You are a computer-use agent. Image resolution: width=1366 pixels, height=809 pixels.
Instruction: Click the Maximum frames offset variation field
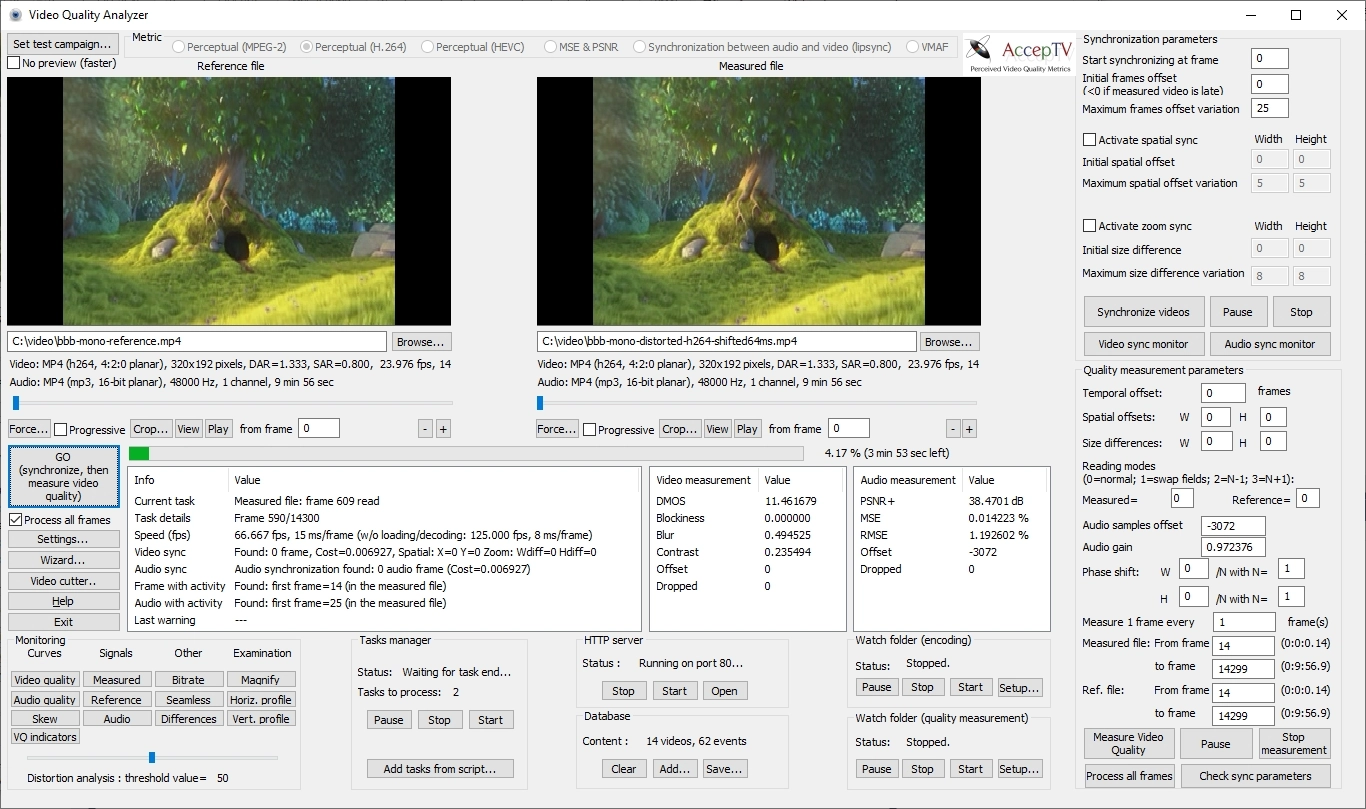[x=1270, y=108]
